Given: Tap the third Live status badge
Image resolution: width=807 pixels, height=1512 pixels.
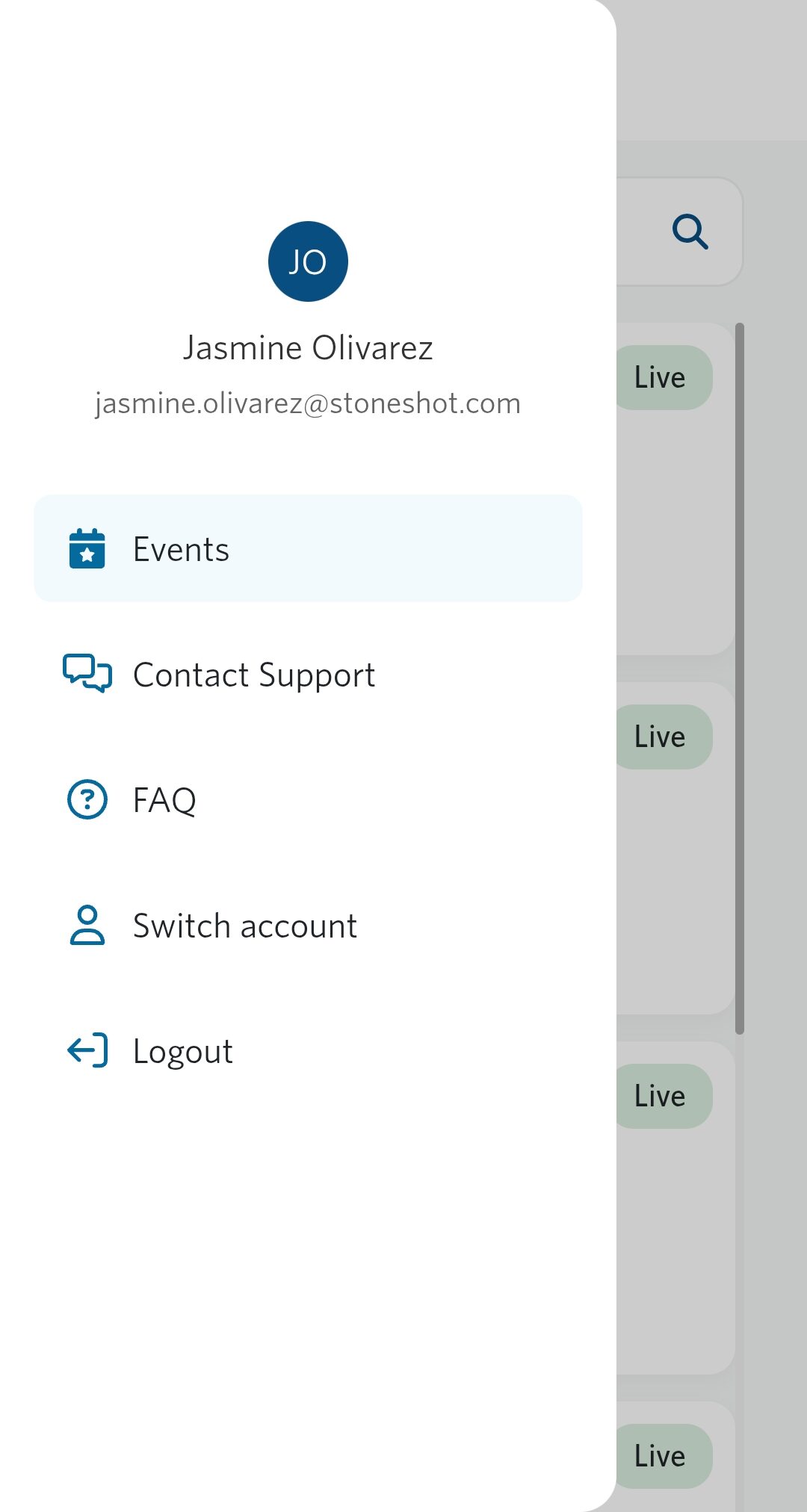Looking at the screenshot, I should (x=661, y=1096).
